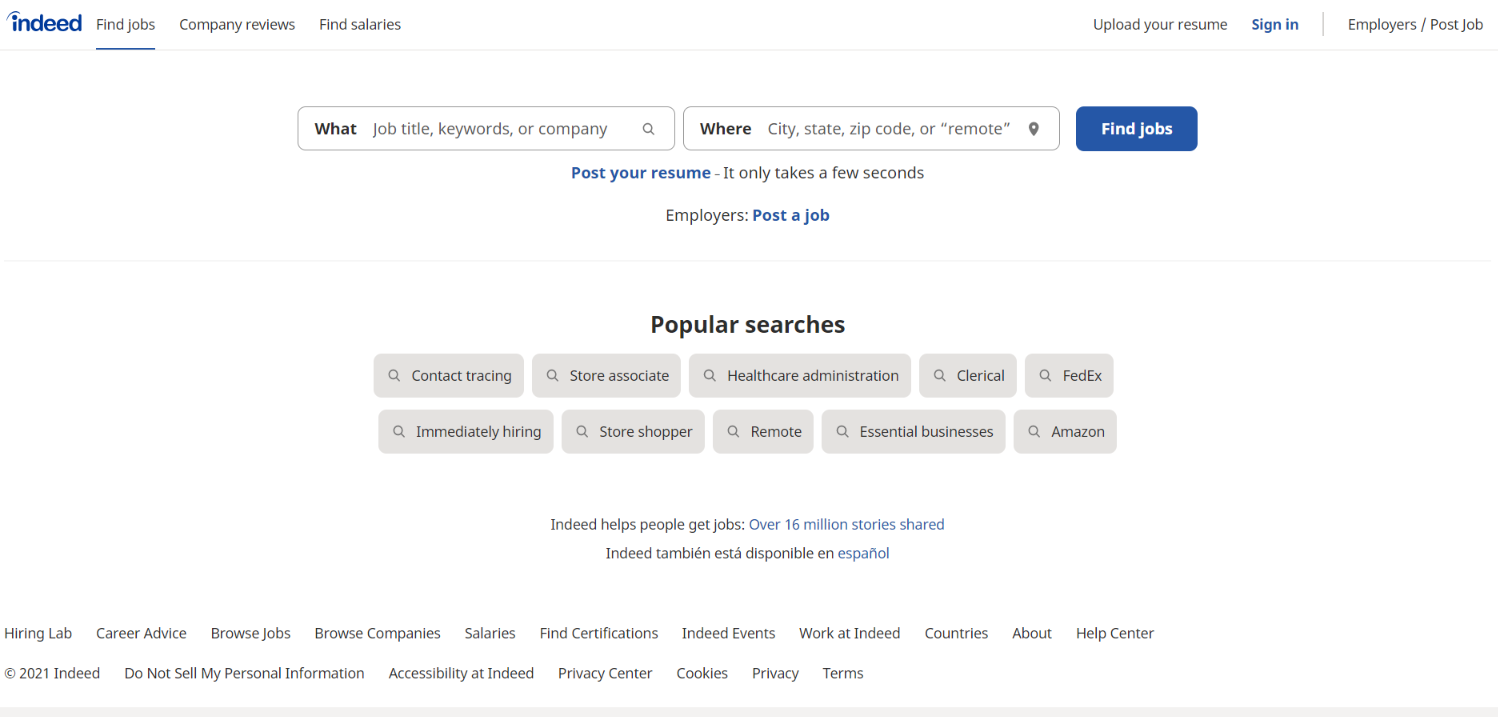The image size is (1498, 717).
Task: Open Cookies footer link
Action: (x=702, y=673)
